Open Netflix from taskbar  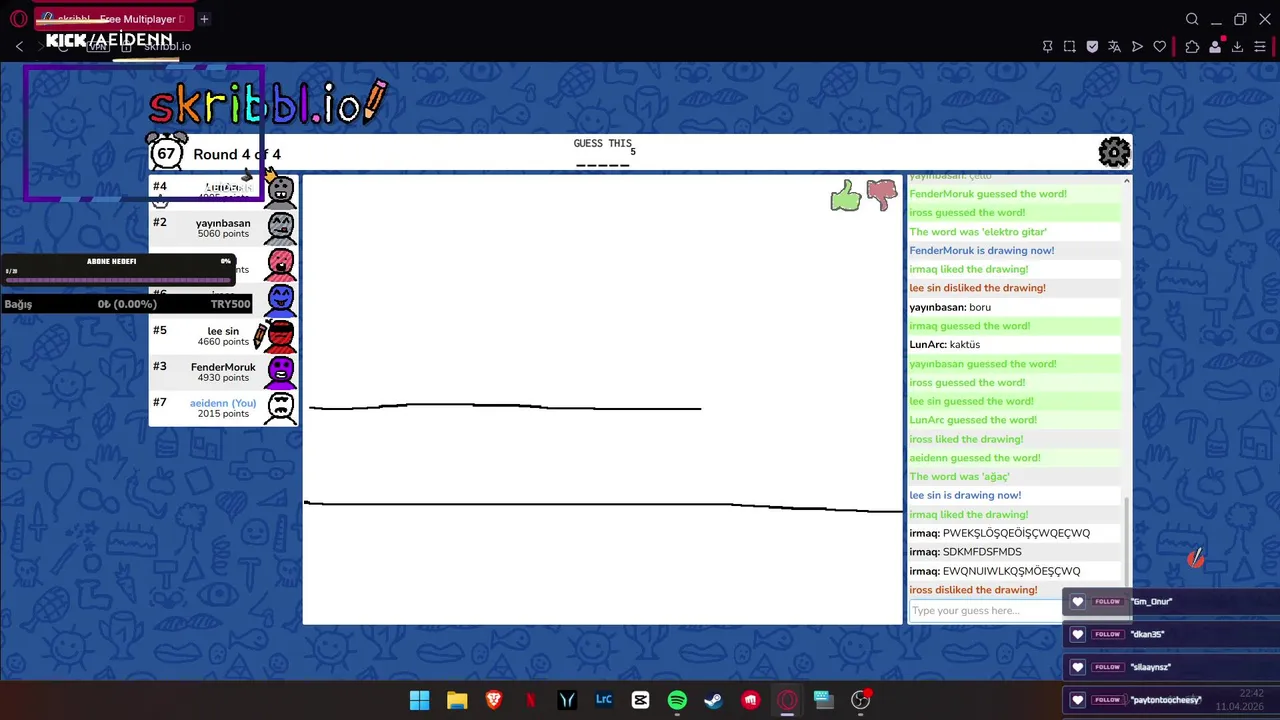click(530, 700)
